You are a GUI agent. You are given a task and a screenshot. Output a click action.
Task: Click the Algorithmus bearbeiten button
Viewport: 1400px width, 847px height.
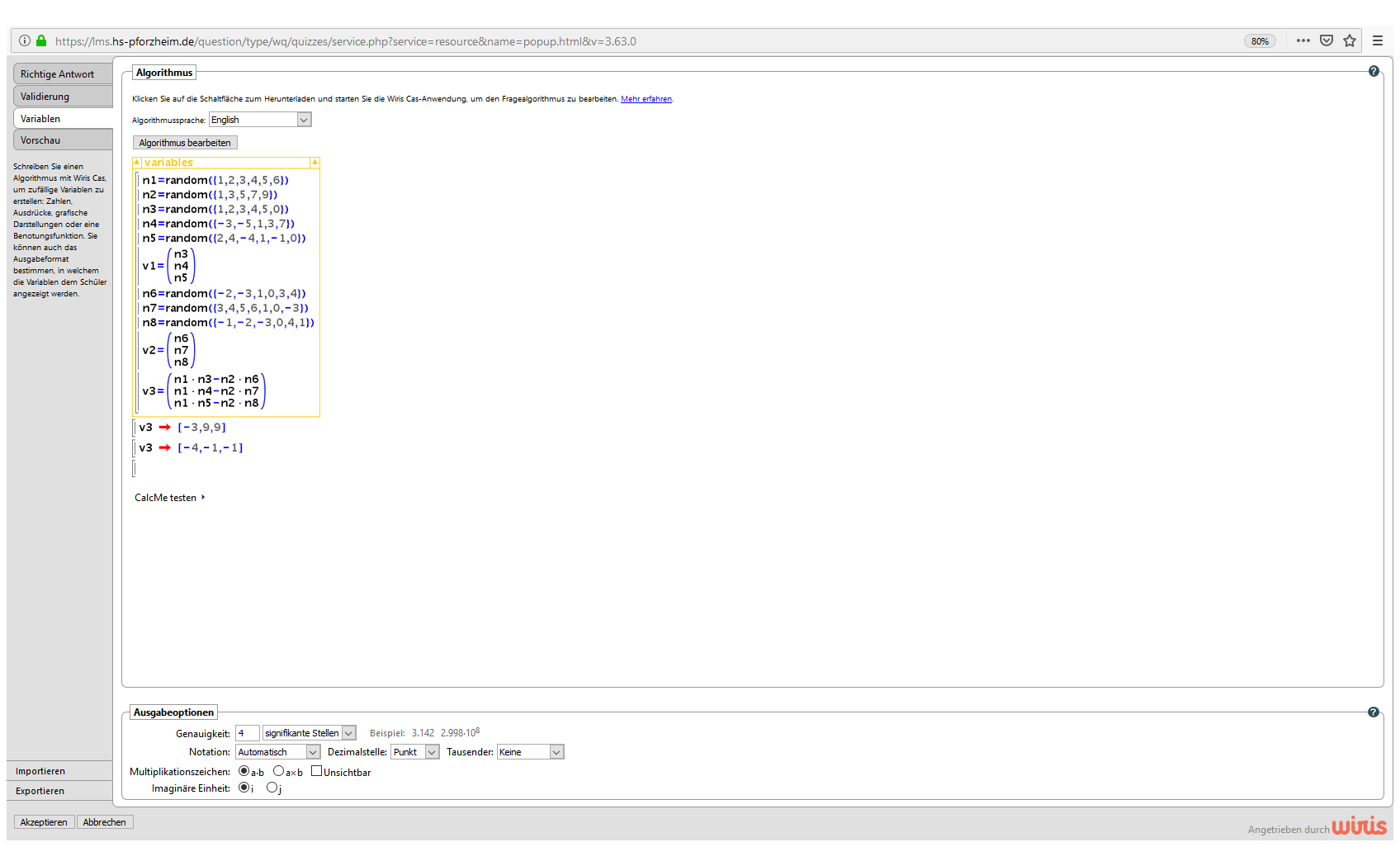[x=185, y=143]
